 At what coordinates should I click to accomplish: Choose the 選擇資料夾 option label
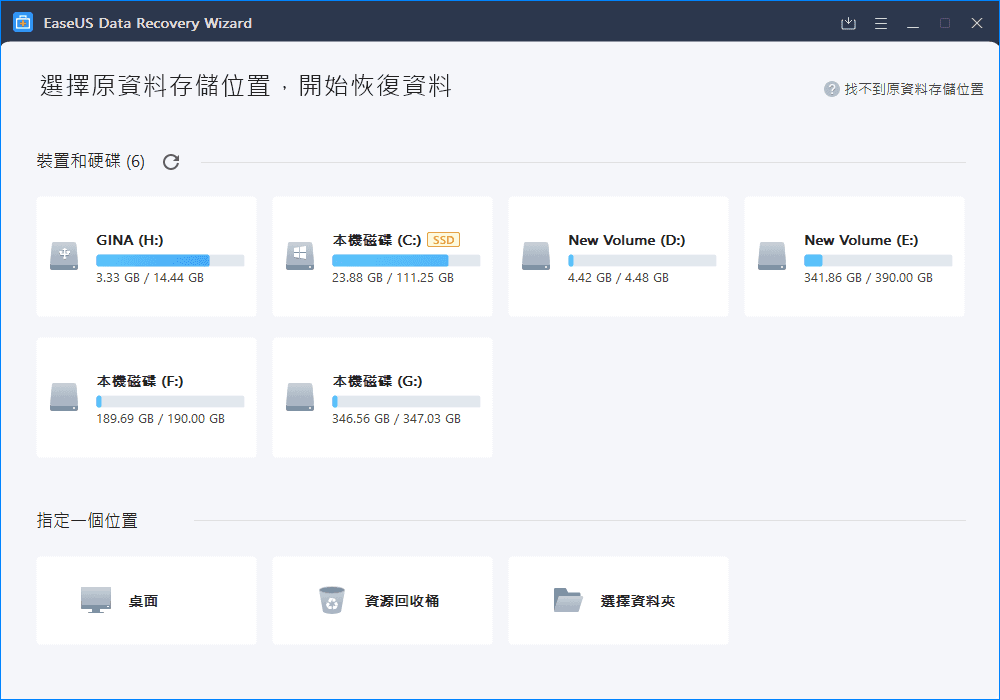[x=638, y=601]
